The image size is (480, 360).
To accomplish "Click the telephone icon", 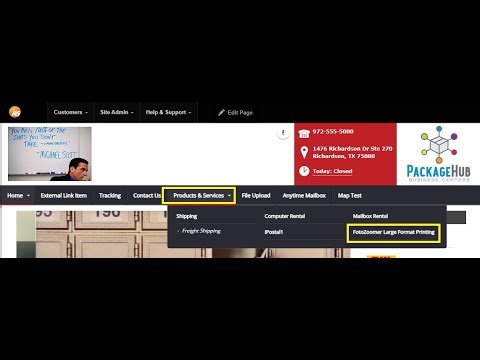I will pos(304,133).
